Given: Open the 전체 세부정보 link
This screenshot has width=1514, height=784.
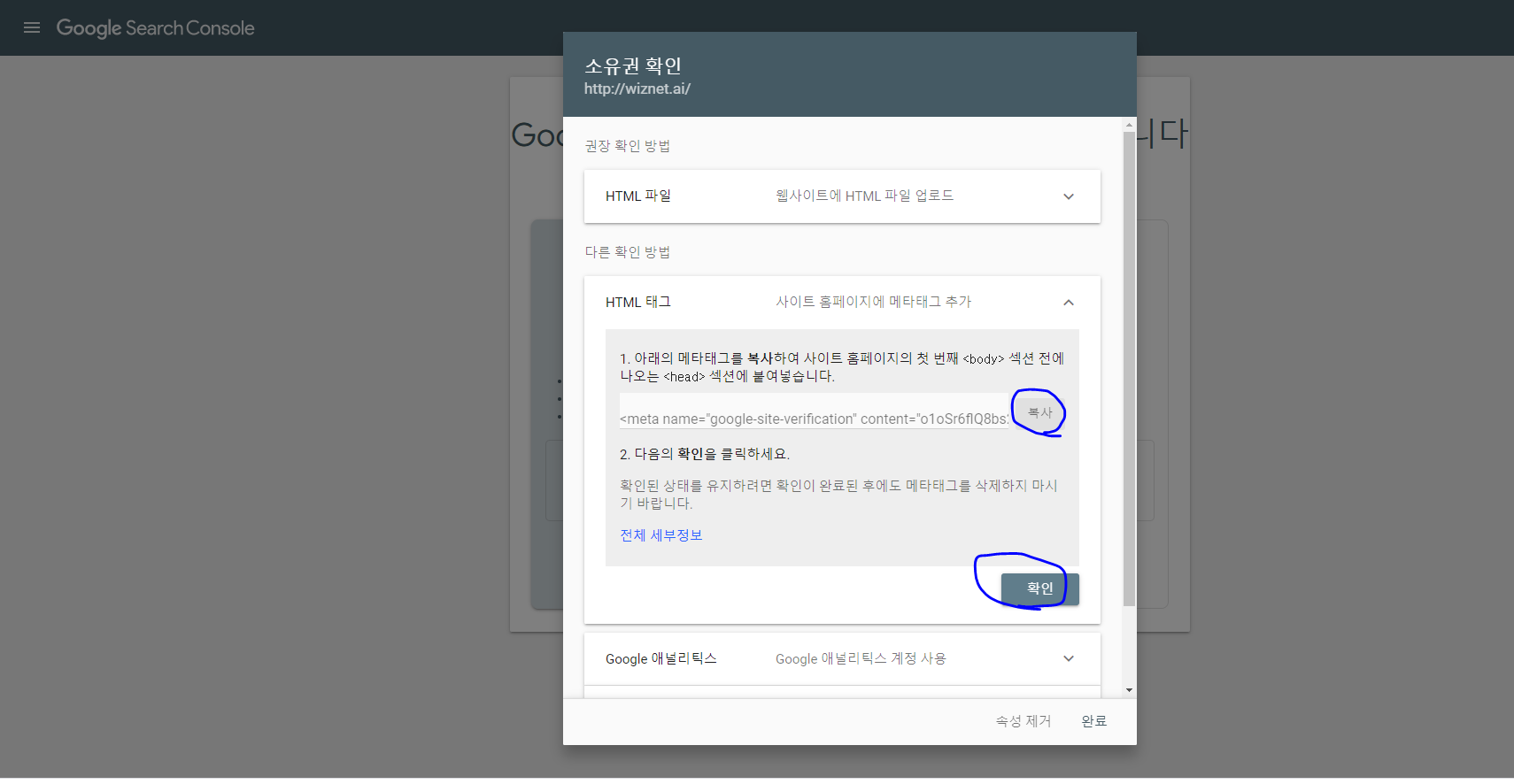Looking at the screenshot, I should tap(661, 535).
